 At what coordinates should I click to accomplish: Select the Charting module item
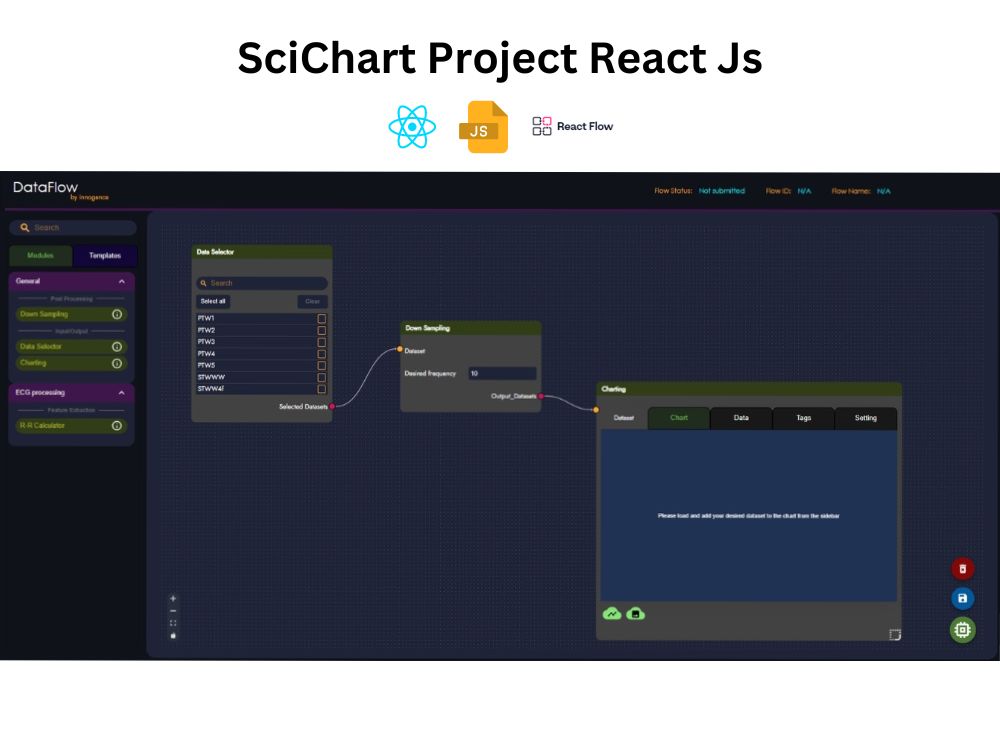pos(71,364)
